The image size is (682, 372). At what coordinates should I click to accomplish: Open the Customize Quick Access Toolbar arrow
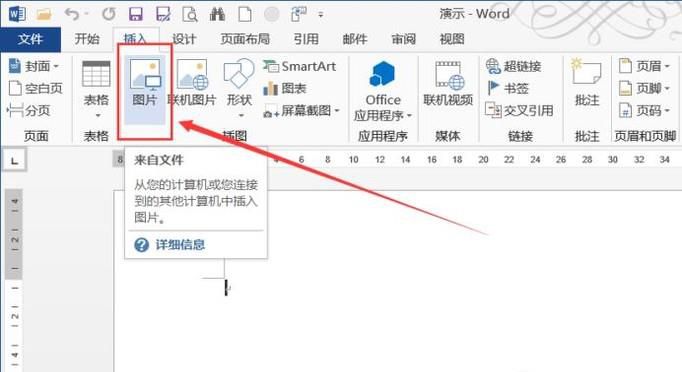pyautogui.click(x=321, y=15)
